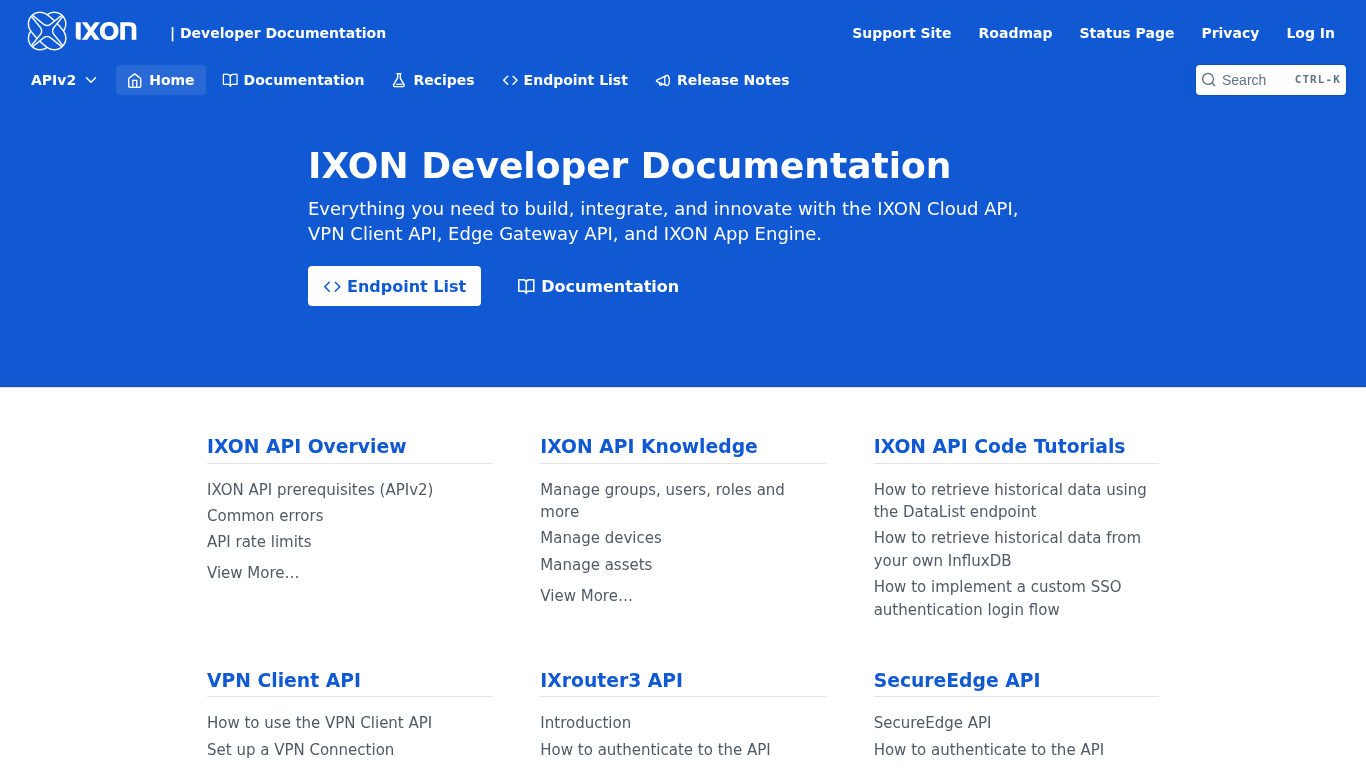This screenshot has height=768, width=1366.
Task: Open IXrouter3 How to authenticate to the API
Action: pos(655,750)
